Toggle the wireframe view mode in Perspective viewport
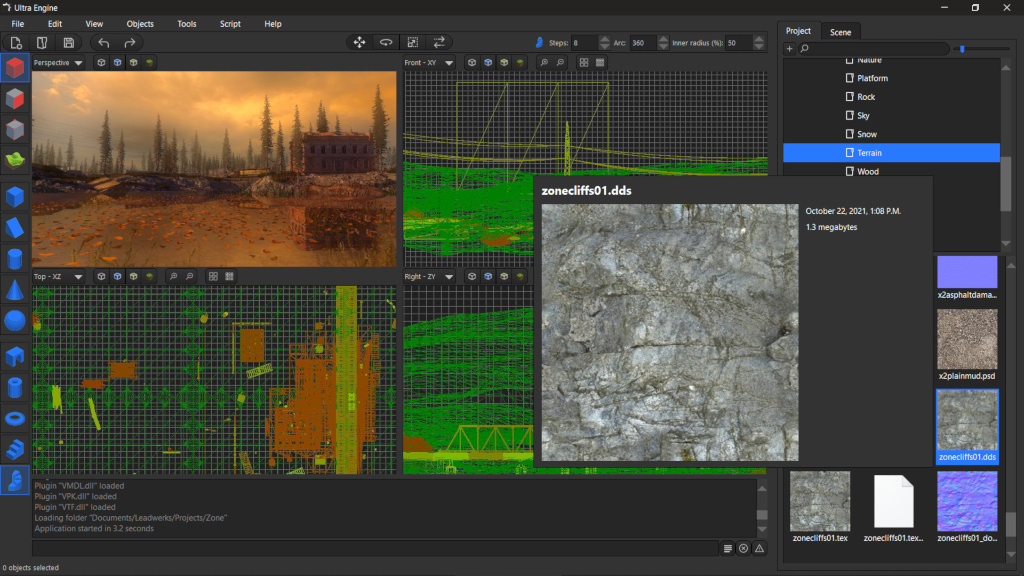The width and height of the screenshot is (1024, 576). click(101, 62)
